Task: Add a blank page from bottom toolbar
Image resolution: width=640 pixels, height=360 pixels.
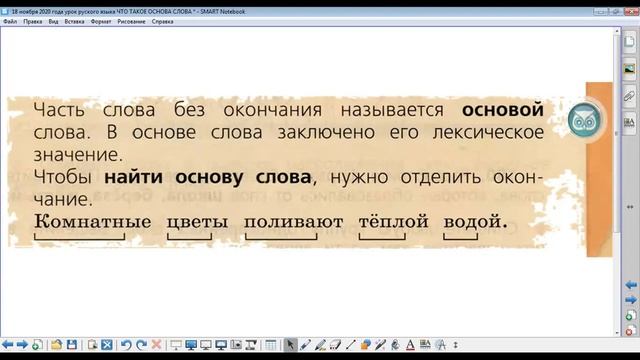Action: (37, 345)
